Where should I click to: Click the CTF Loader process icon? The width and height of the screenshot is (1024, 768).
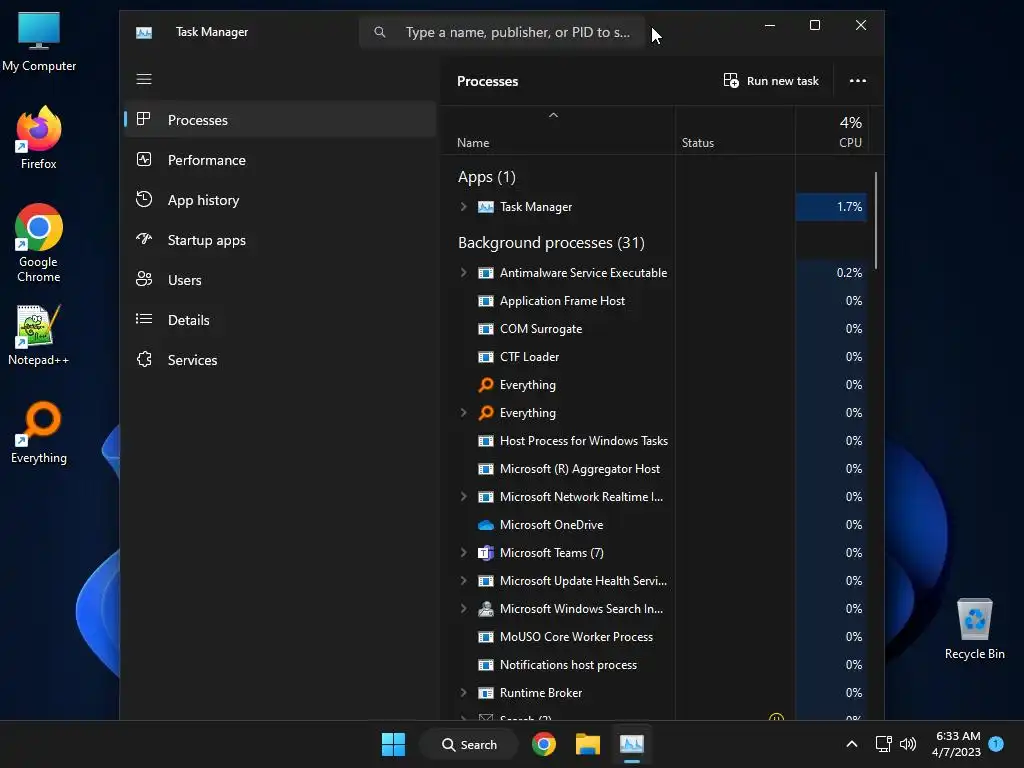tap(485, 357)
